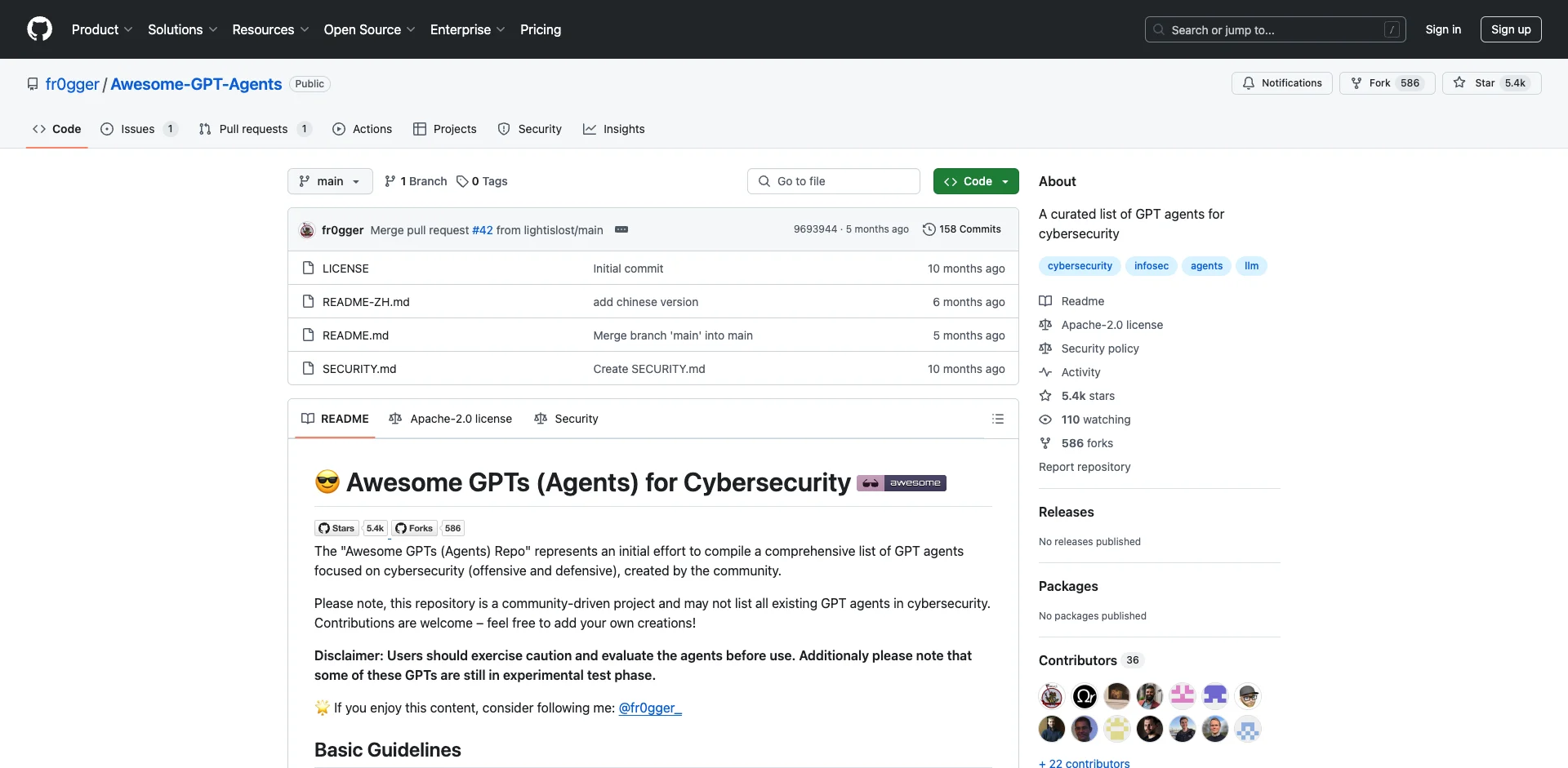
Task: Expand the Open Source menu
Action: tap(369, 29)
